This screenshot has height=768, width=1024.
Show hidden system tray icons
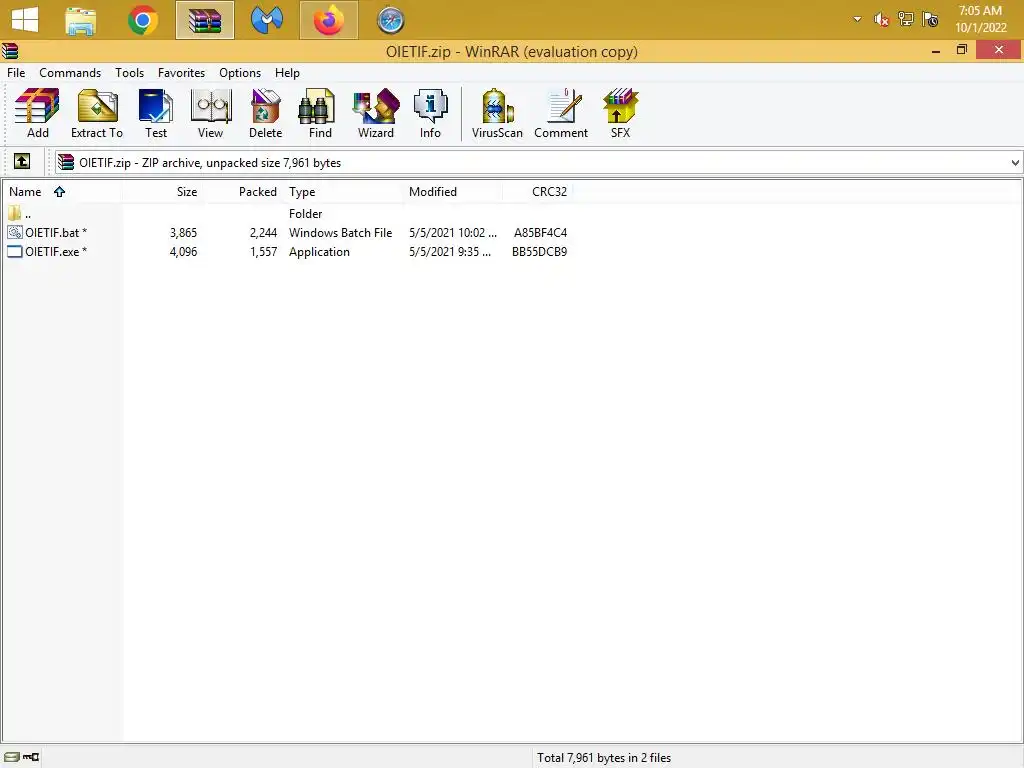coord(857,19)
